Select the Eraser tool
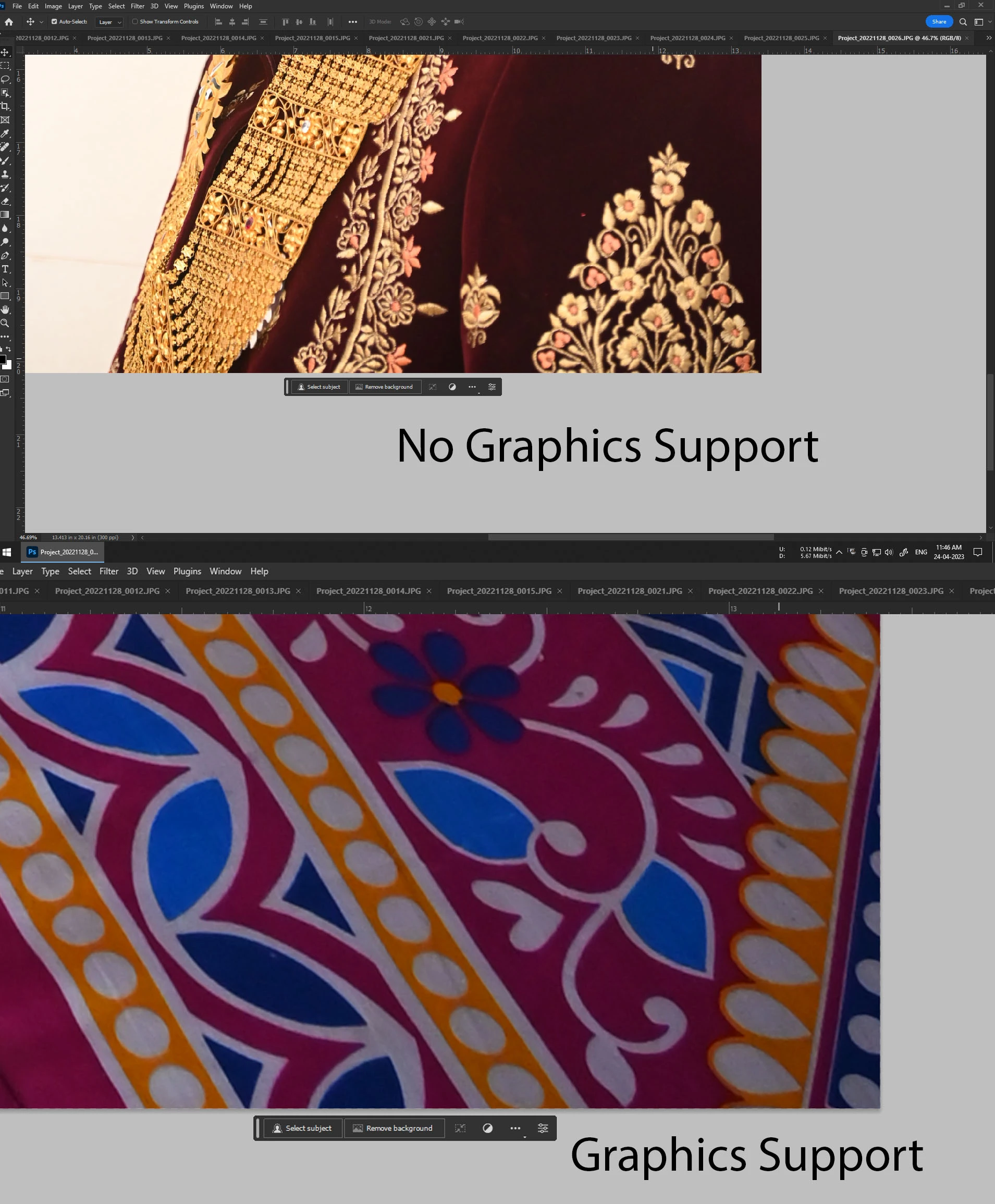The image size is (995, 1204). click(5, 201)
